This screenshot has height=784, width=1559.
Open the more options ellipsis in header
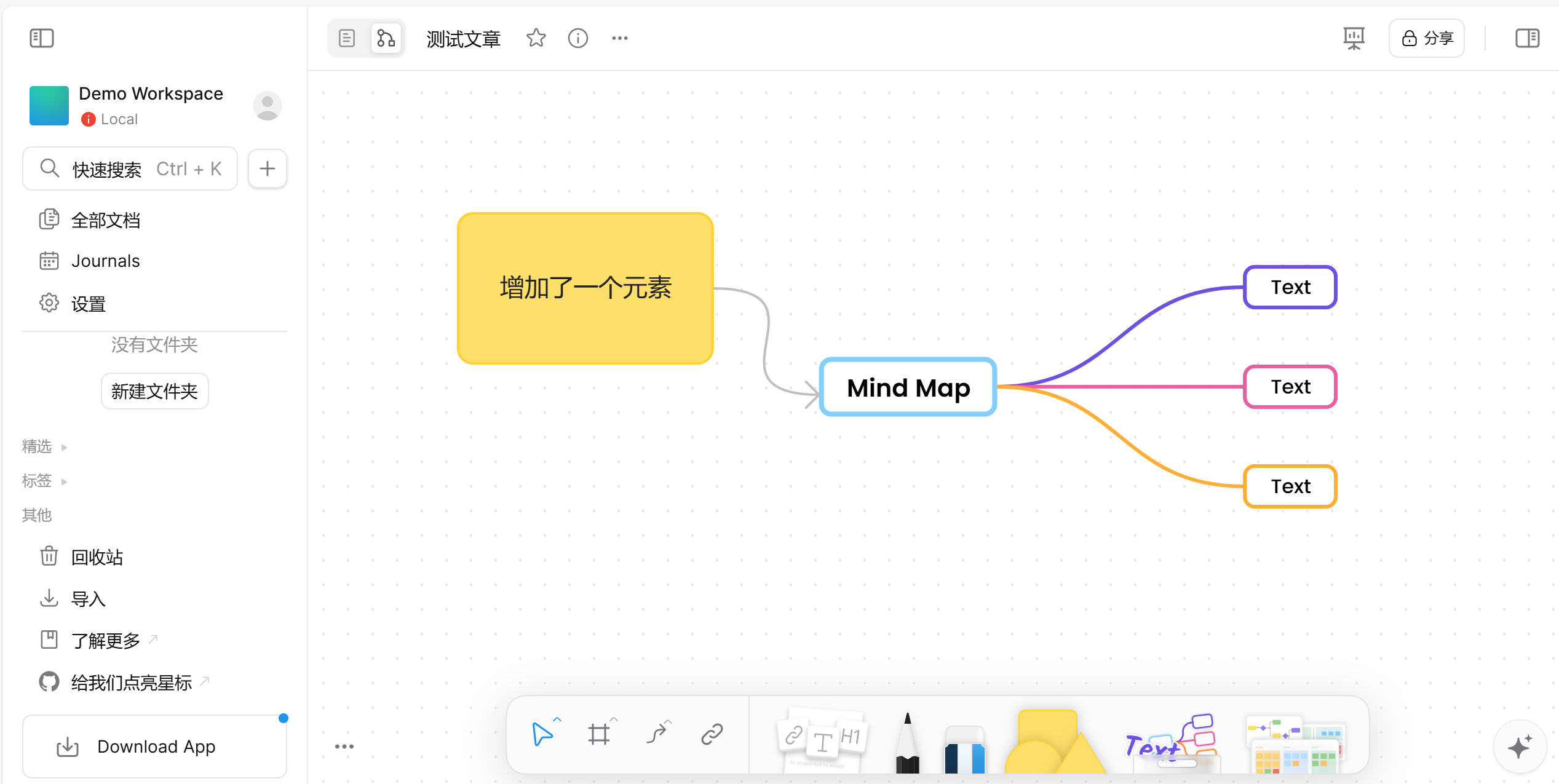[x=619, y=38]
